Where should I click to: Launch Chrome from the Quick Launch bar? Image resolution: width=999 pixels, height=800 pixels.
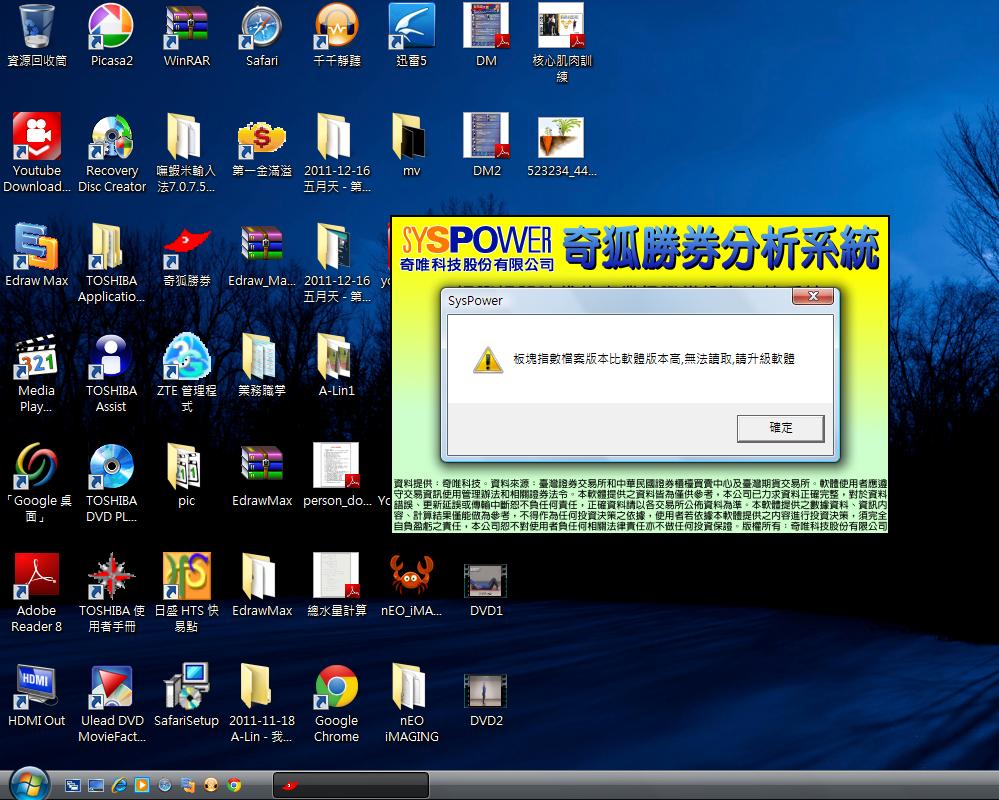pos(234,785)
